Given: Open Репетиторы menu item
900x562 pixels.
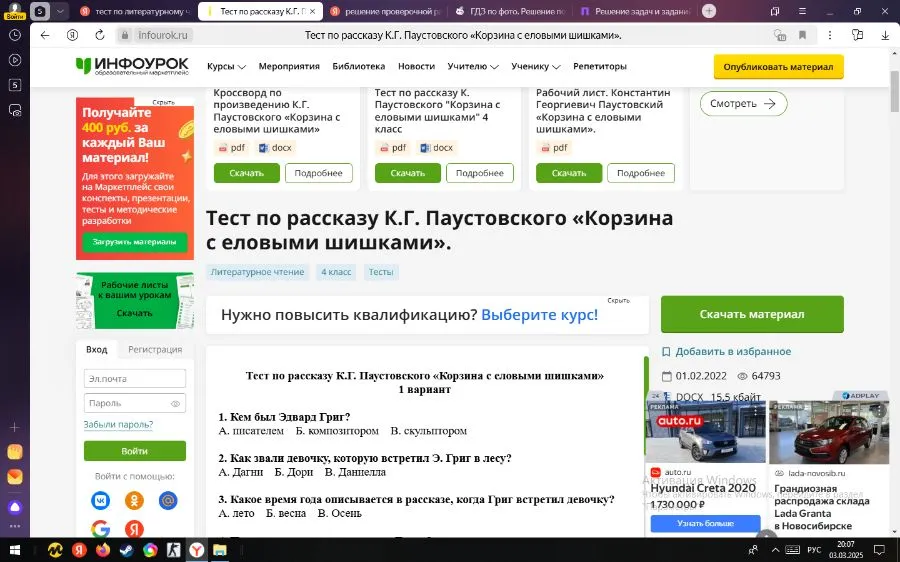Looking at the screenshot, I should pos(600,67).
